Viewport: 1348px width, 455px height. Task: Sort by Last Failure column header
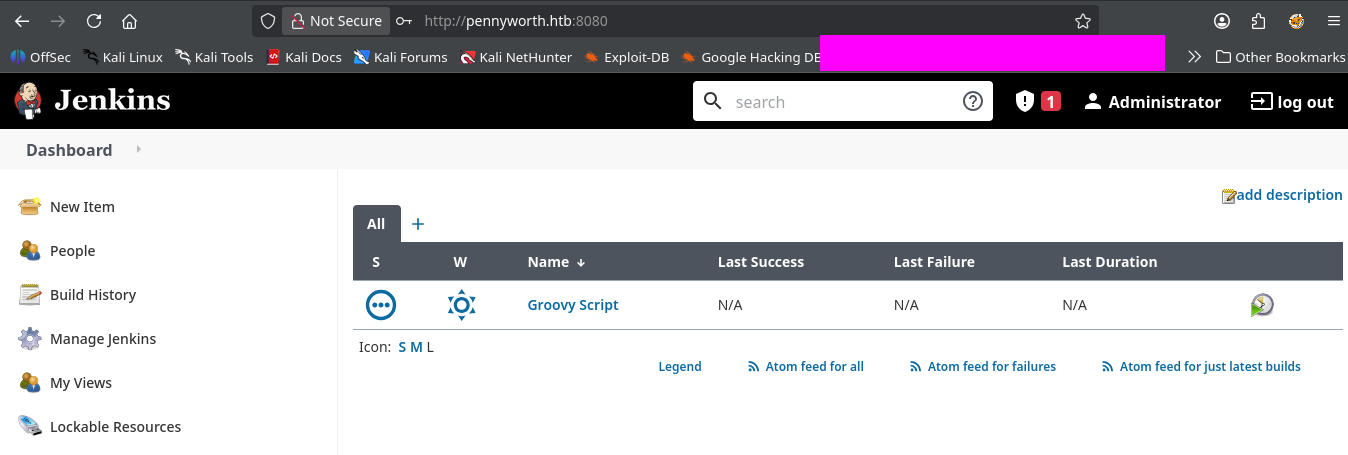tap(934, 262)
